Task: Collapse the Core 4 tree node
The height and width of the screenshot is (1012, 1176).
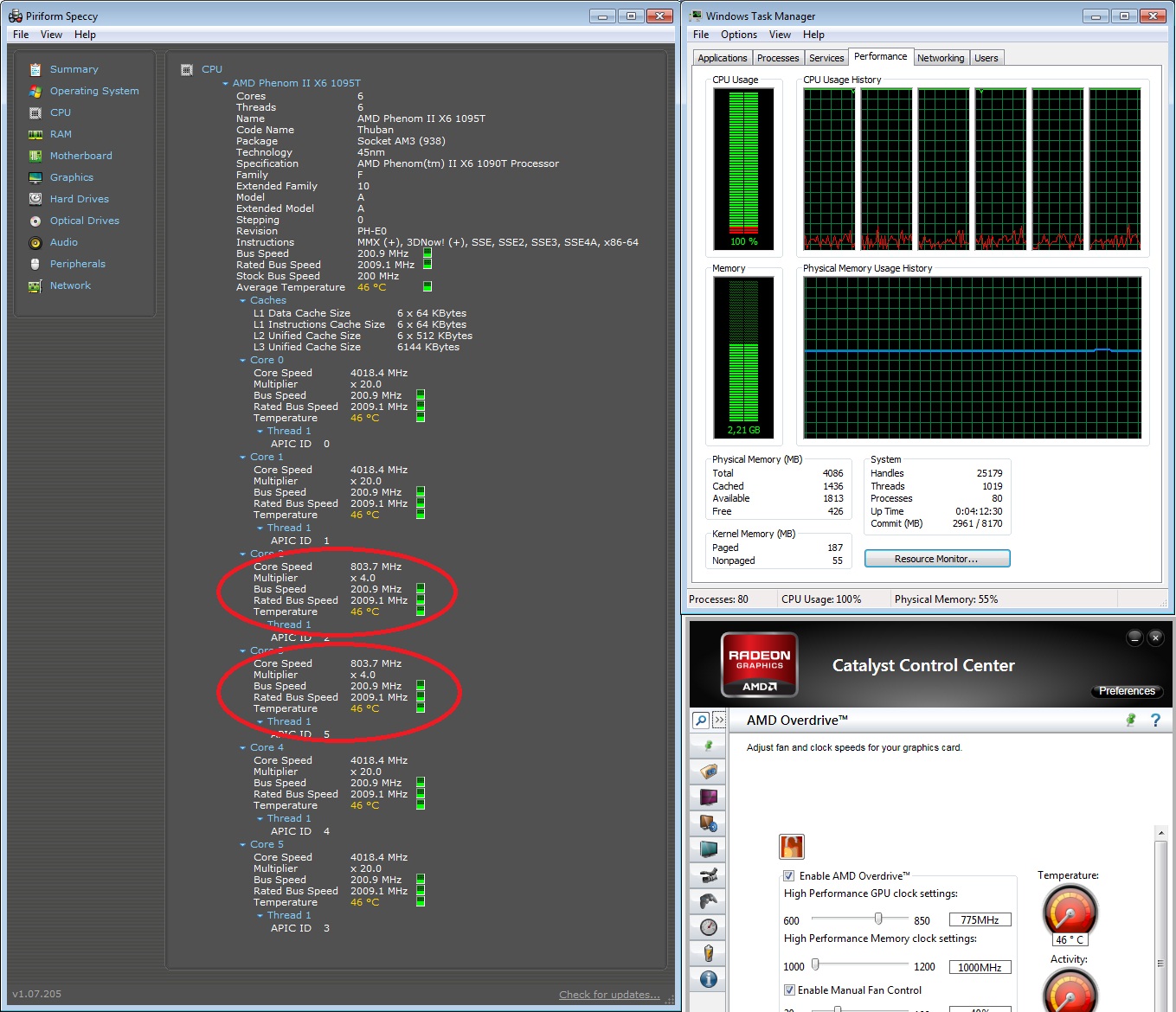Action: click(243, 748)
